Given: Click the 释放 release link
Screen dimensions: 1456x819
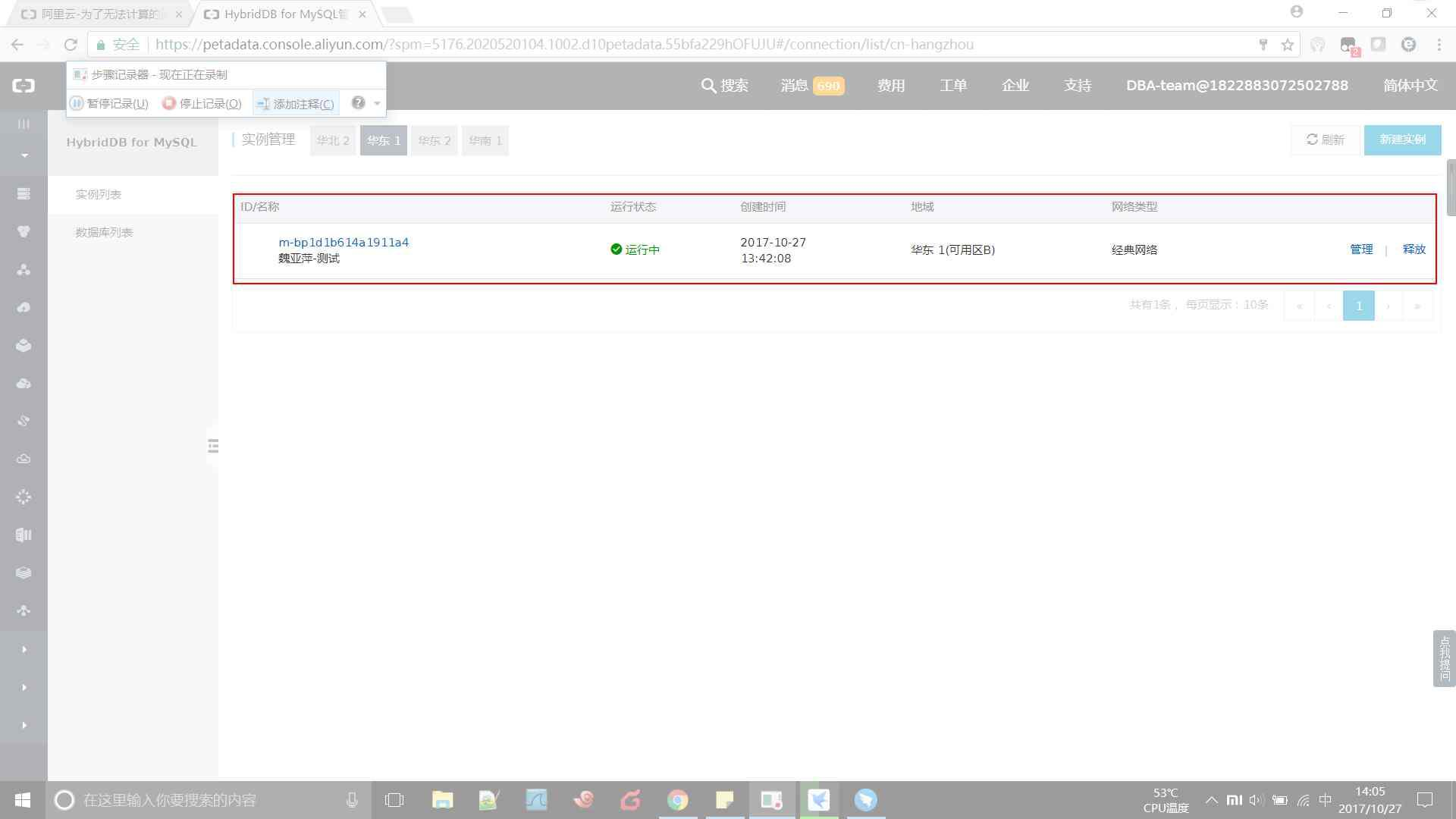Looking at the screenshot, I should (1414, 249).
